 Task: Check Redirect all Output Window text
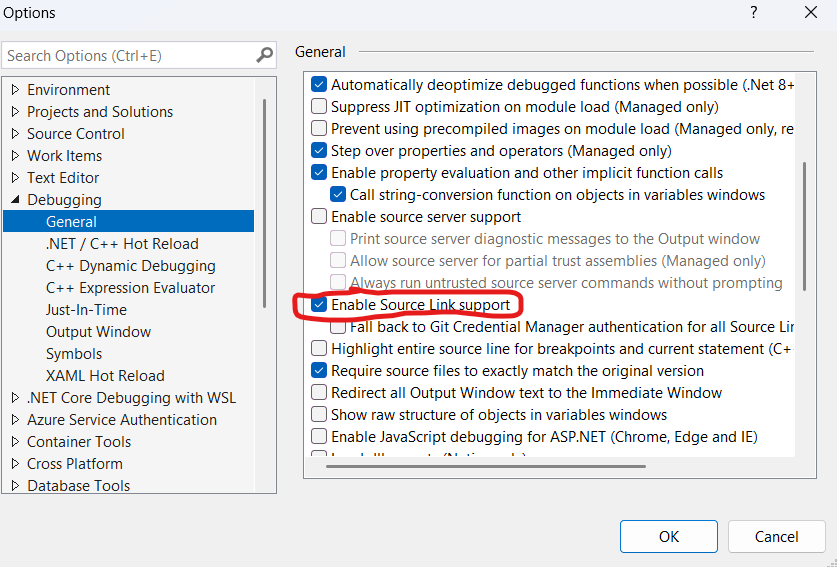(x=319, y=392)
